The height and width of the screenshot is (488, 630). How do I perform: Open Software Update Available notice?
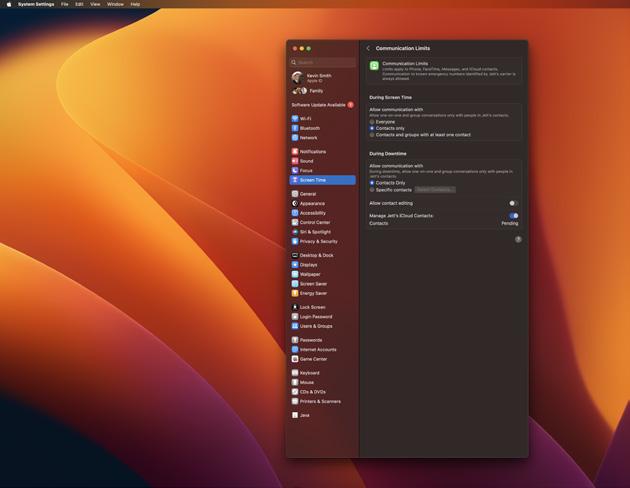coord(322,105)
